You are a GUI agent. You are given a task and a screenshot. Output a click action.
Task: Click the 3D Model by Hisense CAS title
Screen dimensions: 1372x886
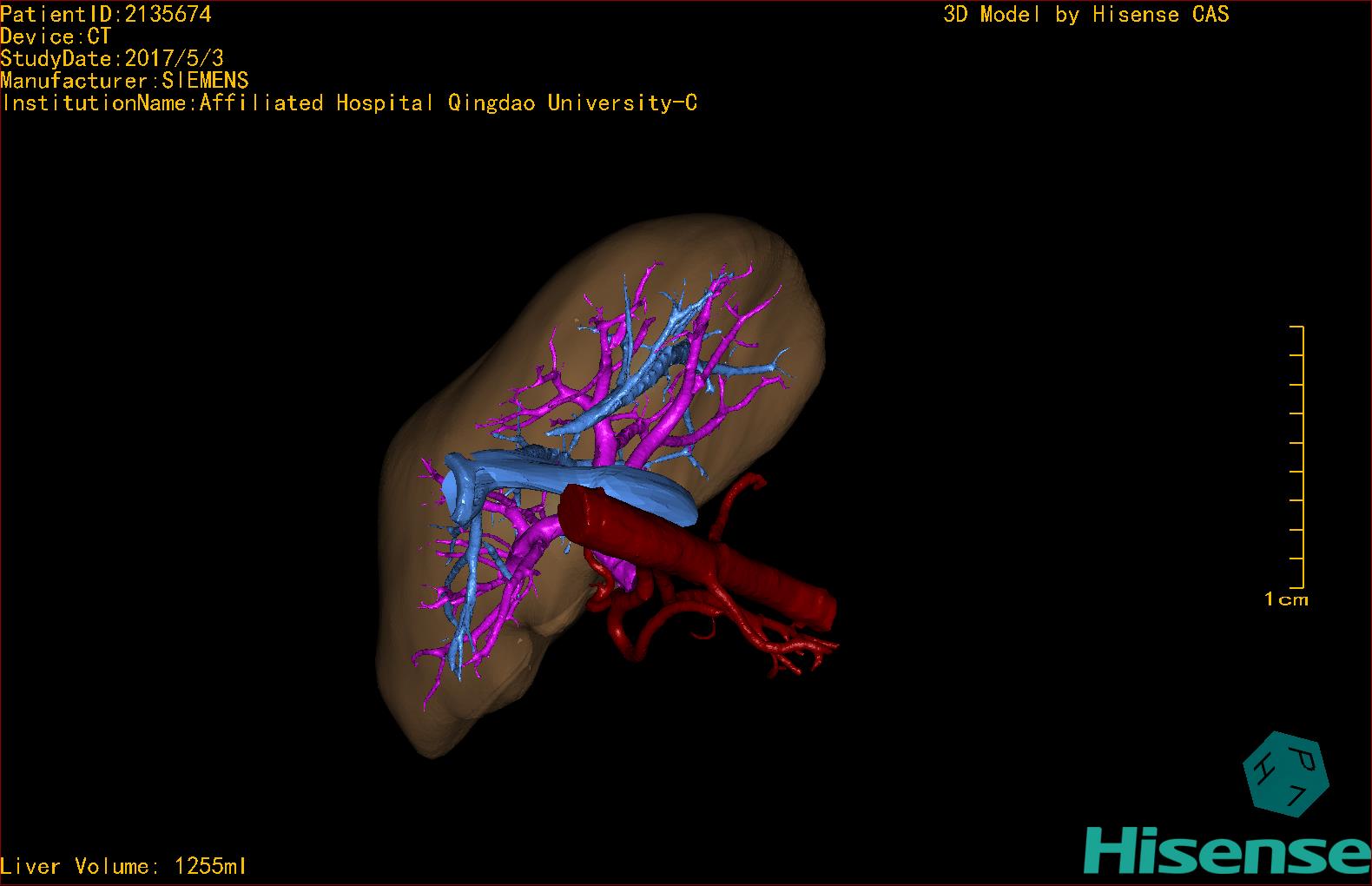pyautogui.click(x=1085, y=14)
